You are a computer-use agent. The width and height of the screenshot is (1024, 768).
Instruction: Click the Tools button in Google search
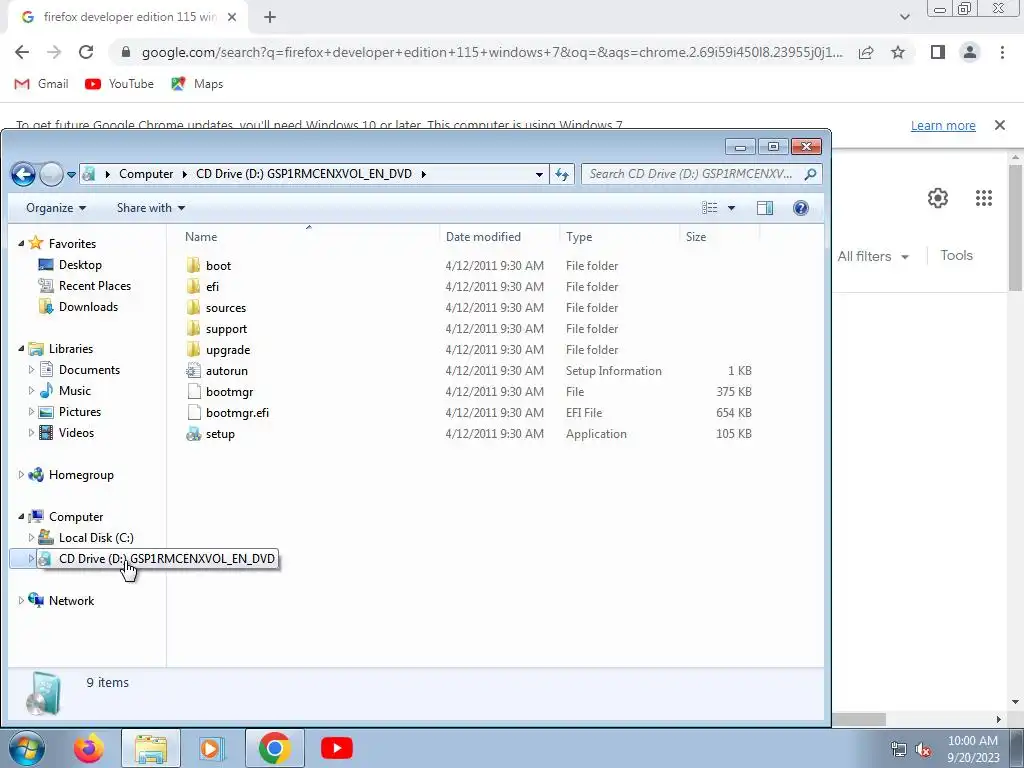(956, 255)
